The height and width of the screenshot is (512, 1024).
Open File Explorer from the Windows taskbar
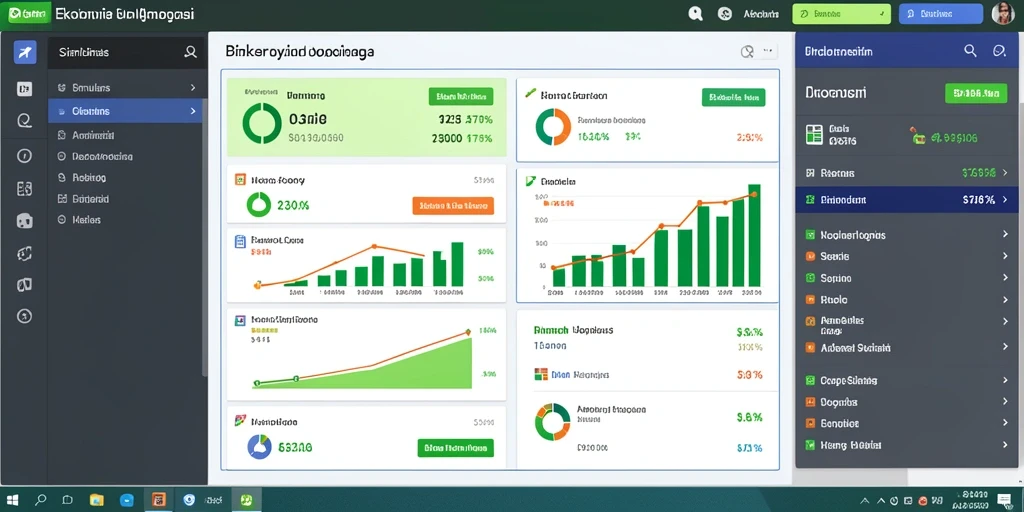pos(97,500)
